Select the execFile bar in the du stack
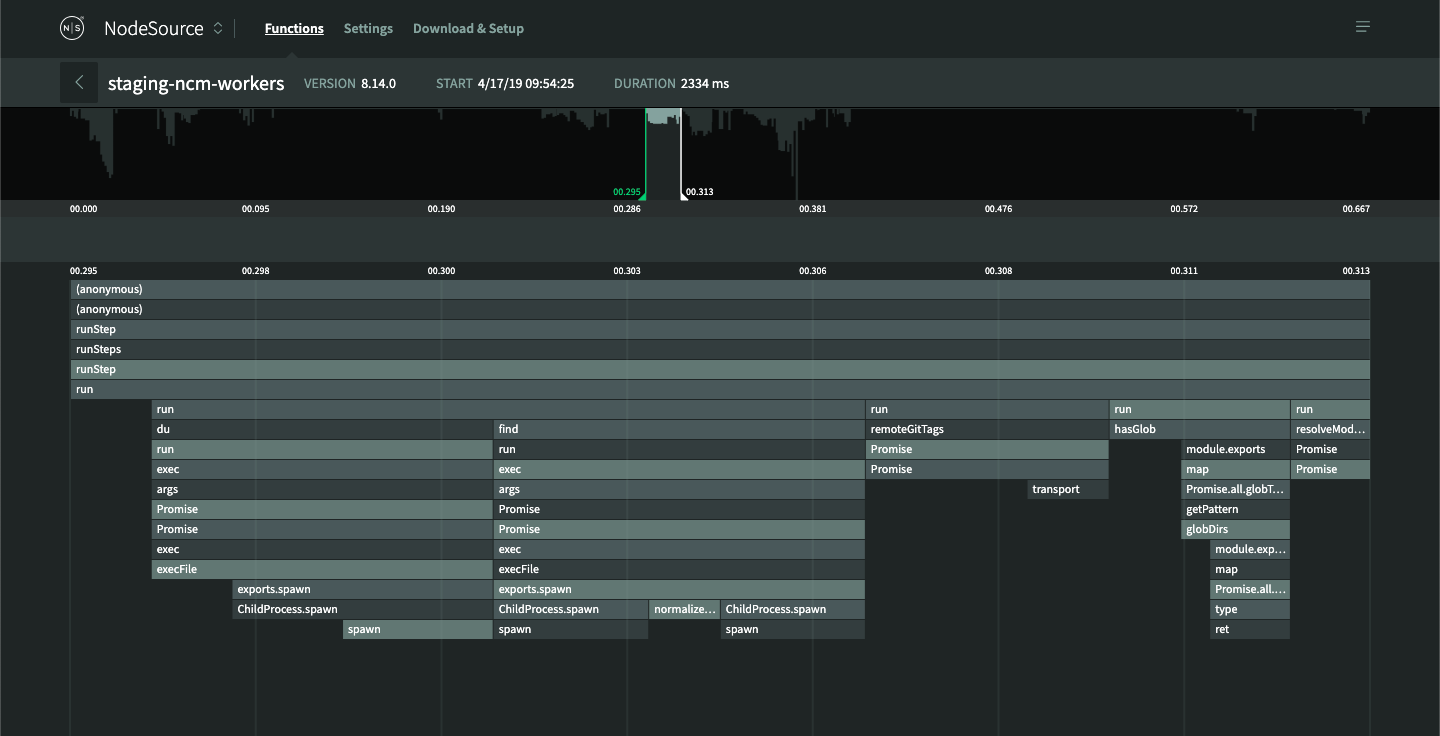This screenshot has width=1440, height=736. tap(322, 570)
